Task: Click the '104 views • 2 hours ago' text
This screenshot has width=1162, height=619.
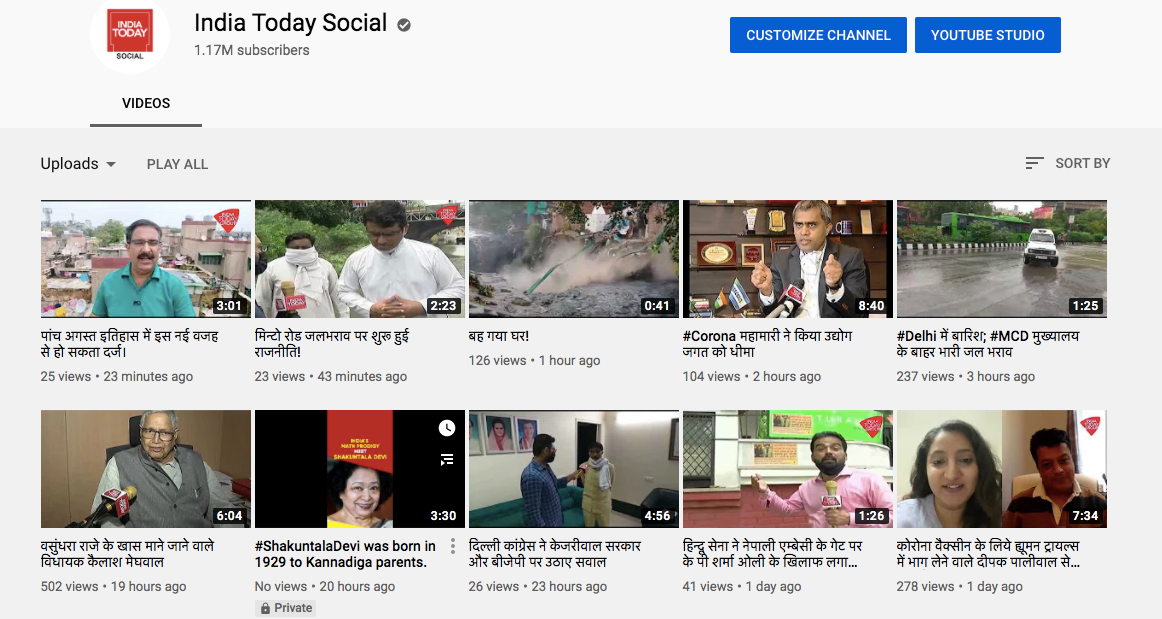Action: pos(752,377)
